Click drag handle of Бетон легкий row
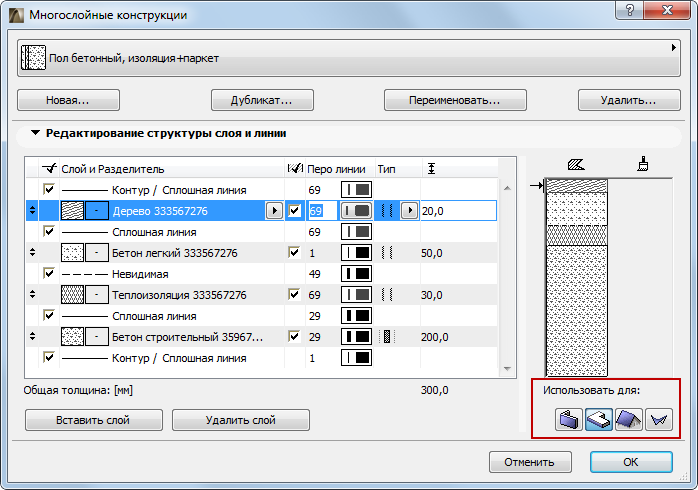Image resolution: width=698 pixels, height=490 pixels. click(x=32, y=252)
